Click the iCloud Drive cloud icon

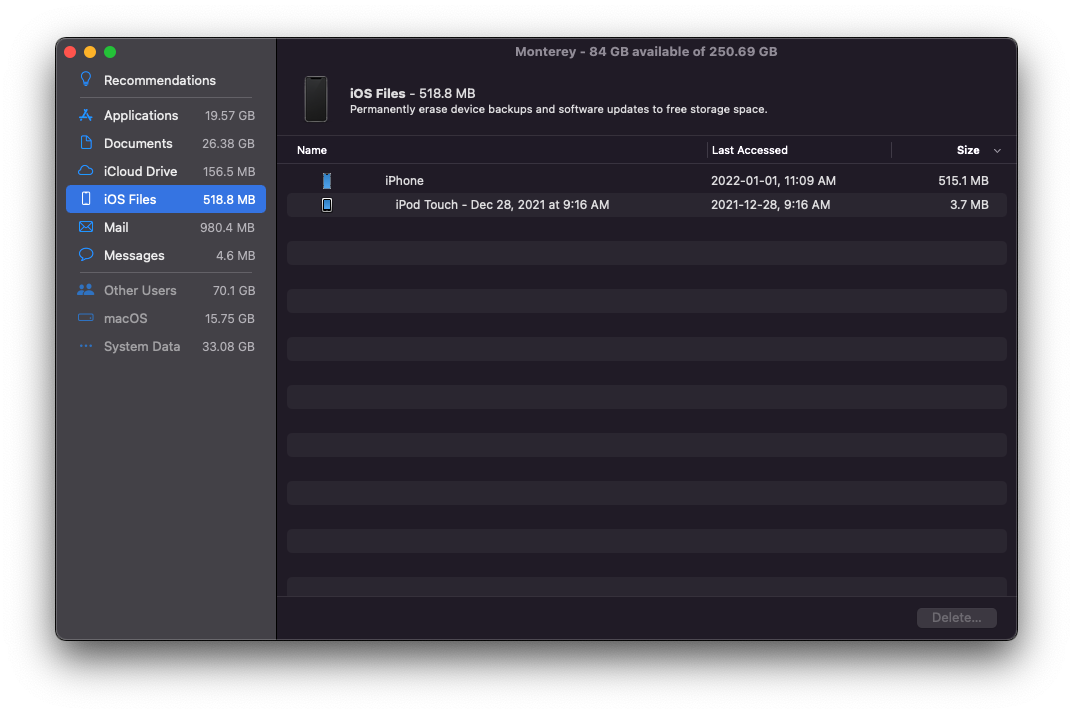[x=86, y=170]
